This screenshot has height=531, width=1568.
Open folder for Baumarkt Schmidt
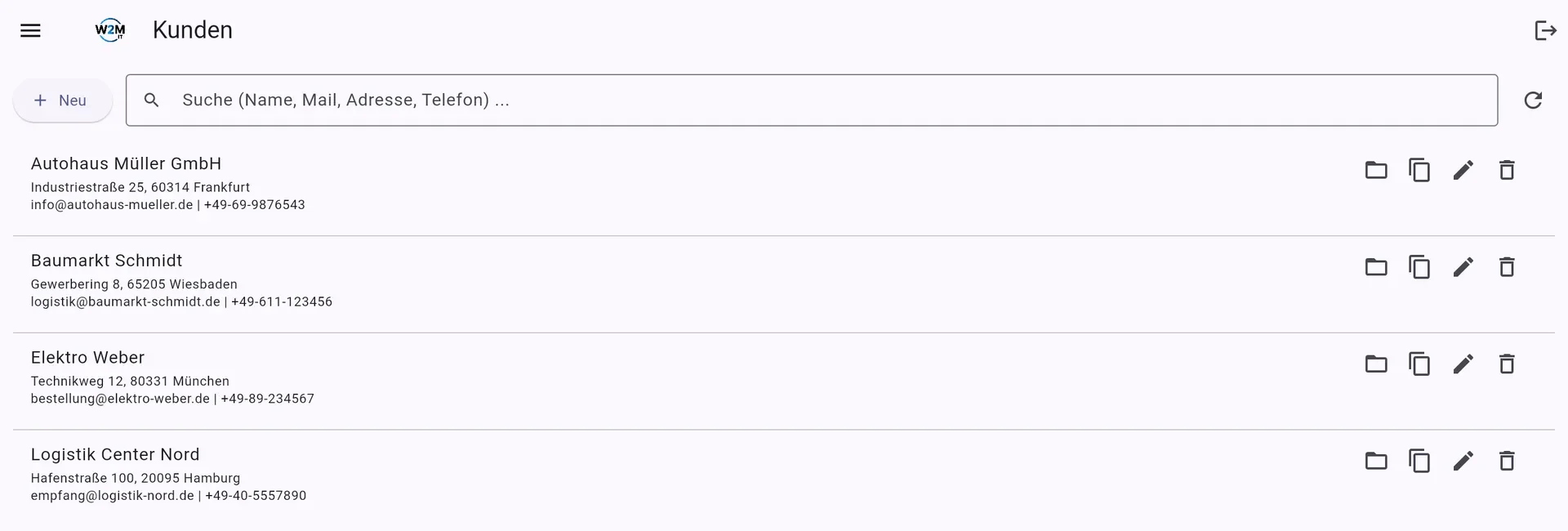[x=1376, y=267]
